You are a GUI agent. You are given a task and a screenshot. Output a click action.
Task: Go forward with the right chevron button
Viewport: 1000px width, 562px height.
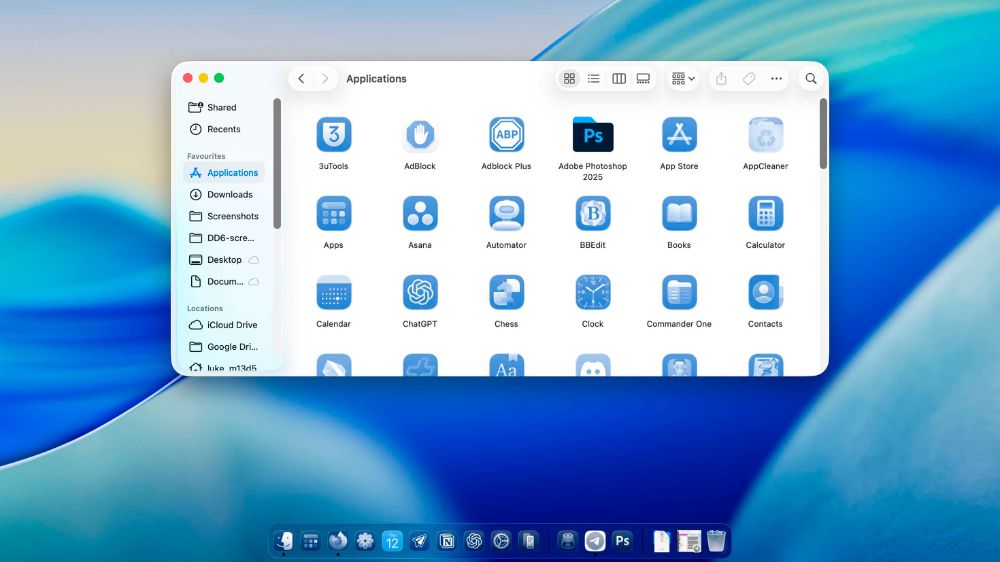click(325, 78)
